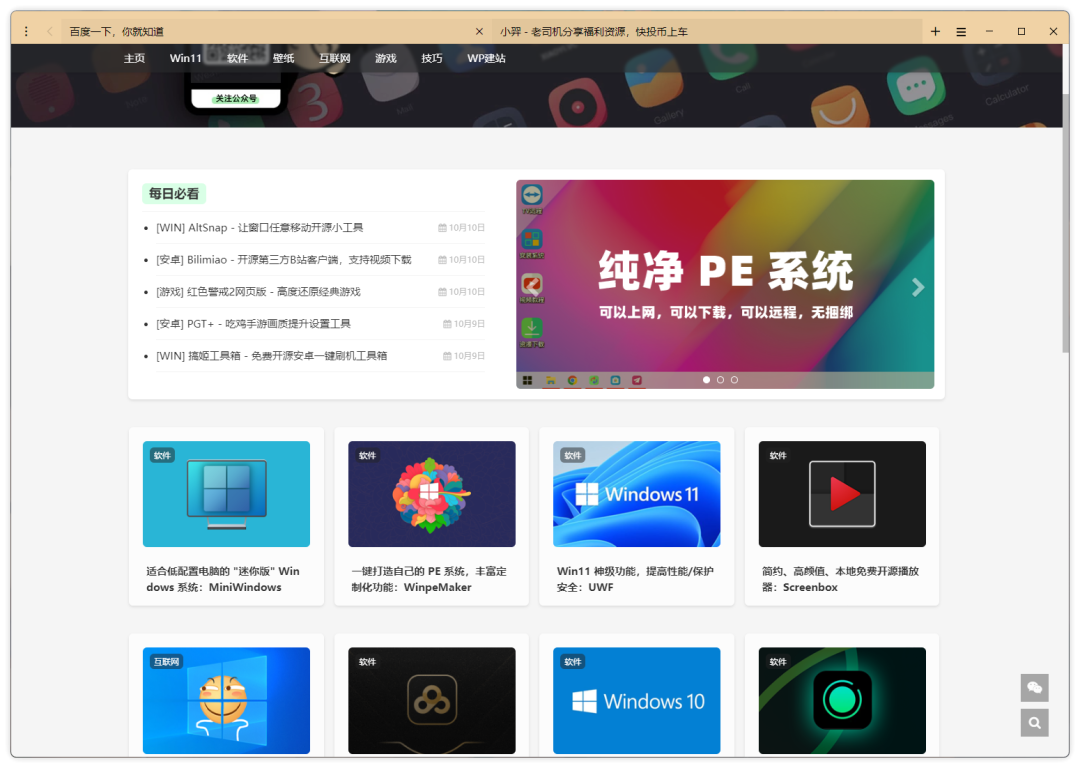This screenshot has width=1080, height=768.
Task: Select the third carousel dot
Action: pyautogui.click(x=734, y=380)
